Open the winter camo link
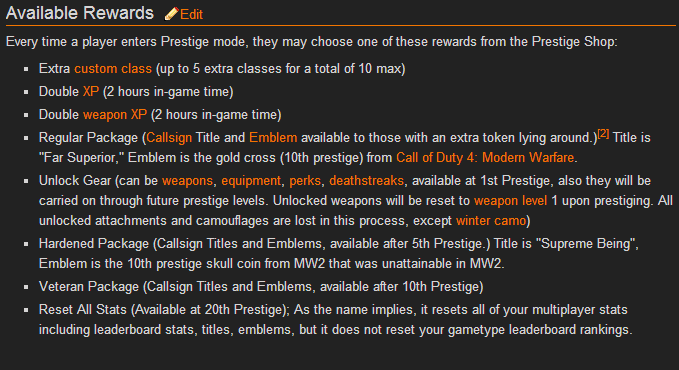679x370 pixels. click(x=491, y=221)
